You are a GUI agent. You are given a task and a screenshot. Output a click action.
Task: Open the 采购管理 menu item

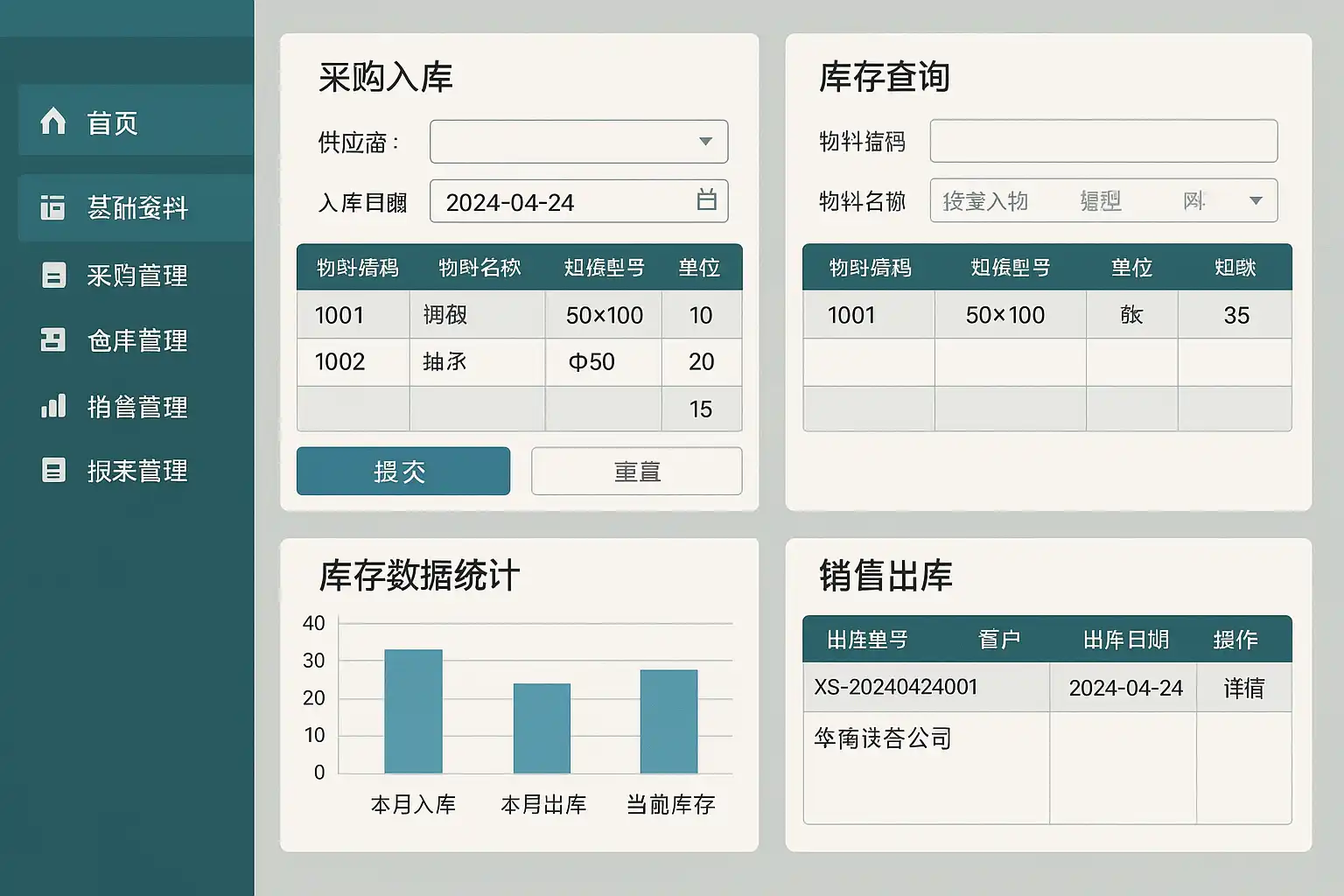(136, 276)
